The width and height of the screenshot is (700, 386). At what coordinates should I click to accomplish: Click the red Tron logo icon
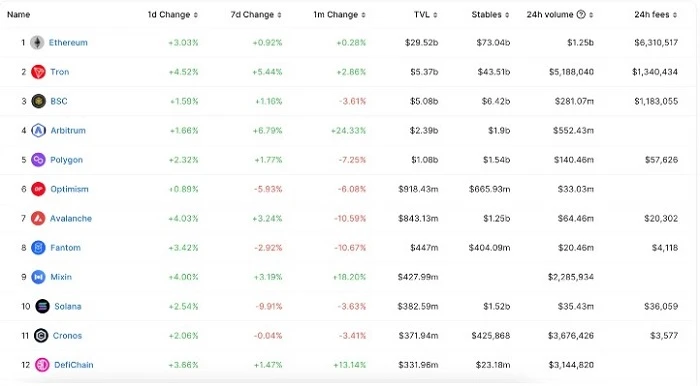[x=38, y=72]
